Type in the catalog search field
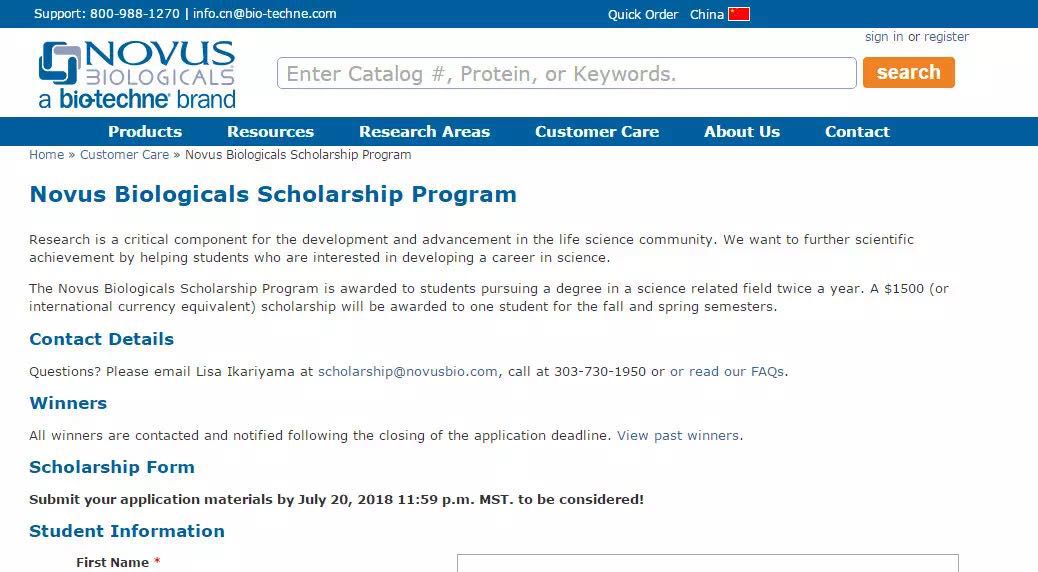 click(x=566, y=73)
